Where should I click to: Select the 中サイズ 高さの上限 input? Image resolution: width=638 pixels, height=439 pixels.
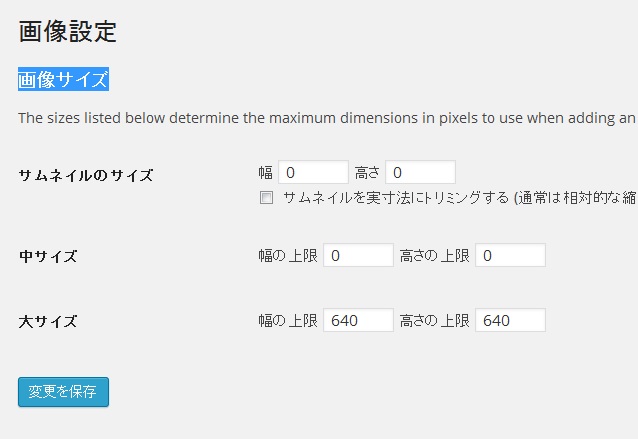(x=510, y=255)
